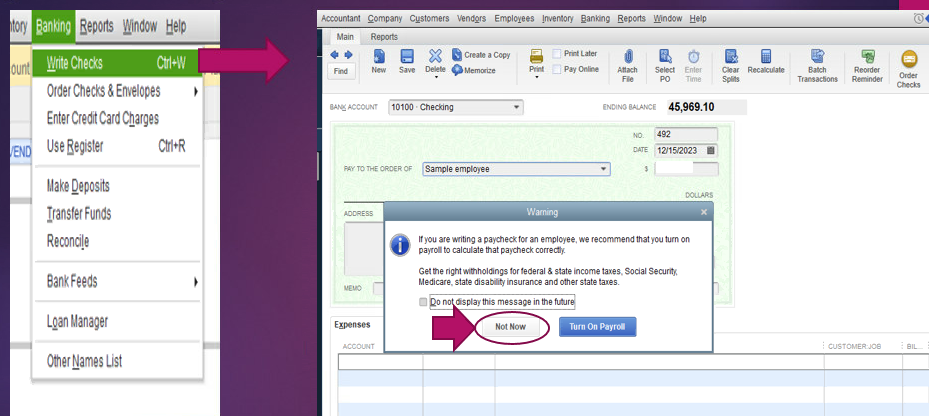Click the Save floppy disk icon

407,56
